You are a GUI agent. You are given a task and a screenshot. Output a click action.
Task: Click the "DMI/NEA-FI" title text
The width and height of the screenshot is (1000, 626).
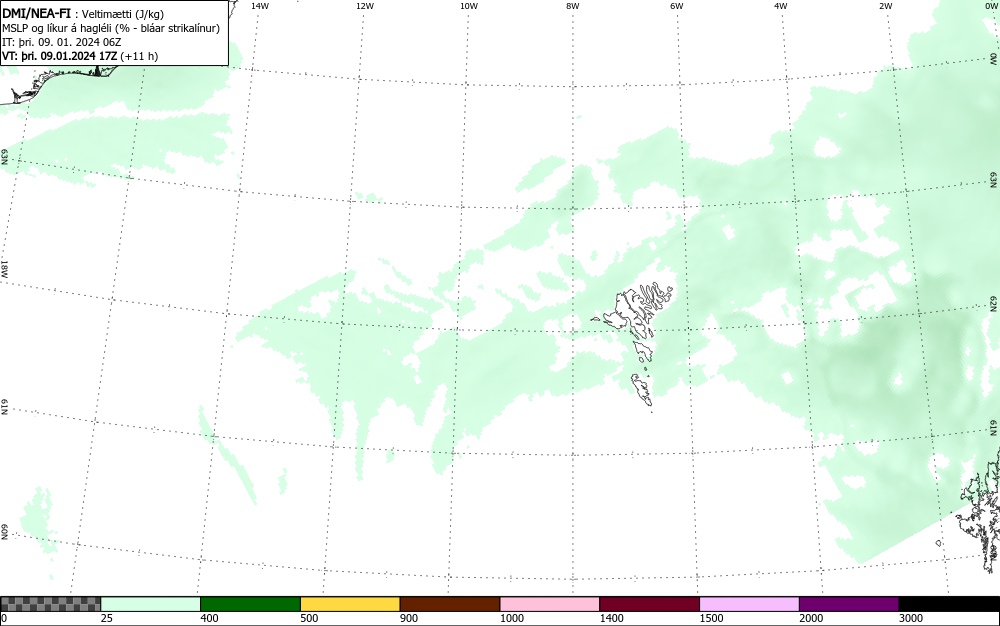pos(36,13)
